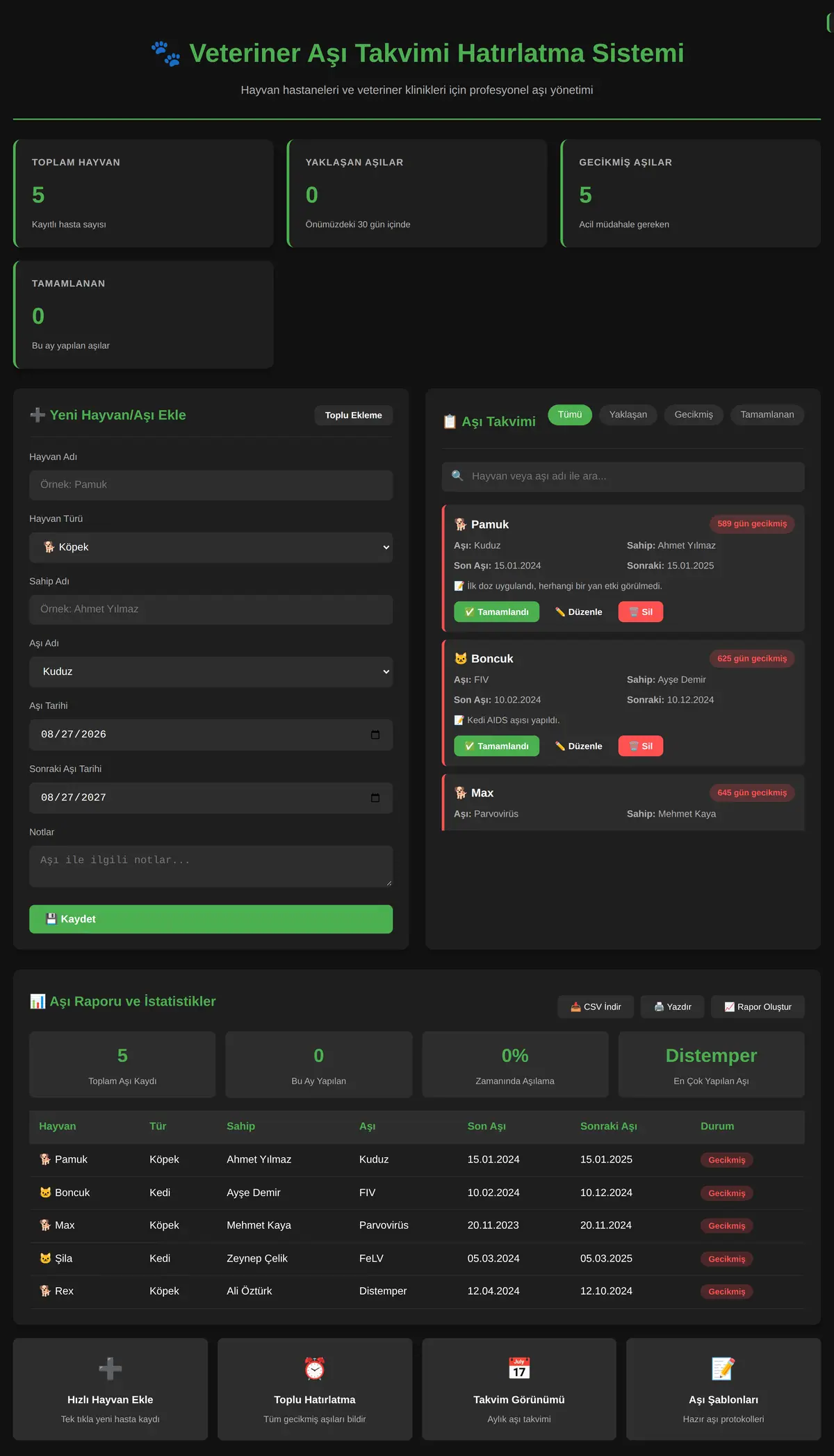
Task: Click the plus icon beside Yeni Hayvan/Aşı Ekle
Action: (x=38, y=415)
